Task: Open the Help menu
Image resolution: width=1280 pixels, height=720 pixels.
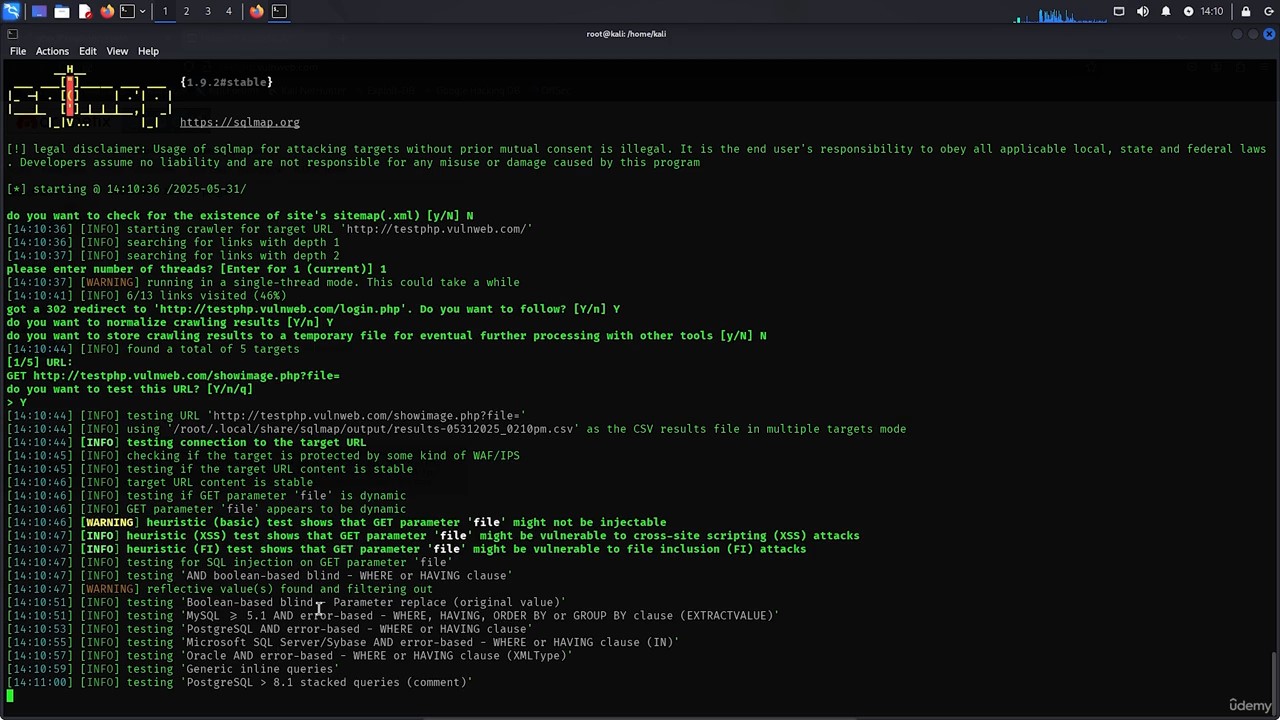Action: pyautogui.click(x=148, y=51)
